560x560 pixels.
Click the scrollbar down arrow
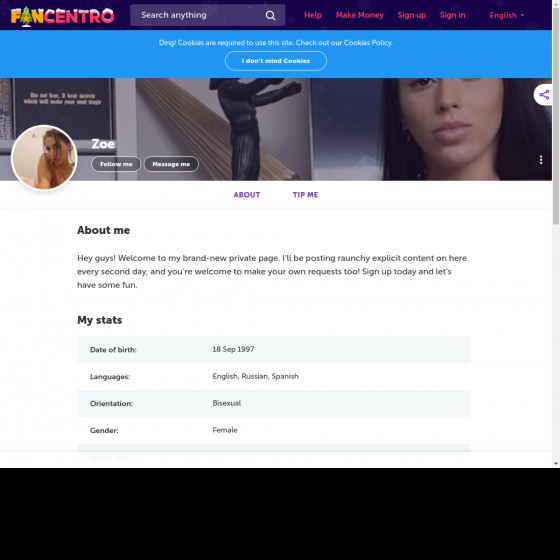[x=556, y=464]
